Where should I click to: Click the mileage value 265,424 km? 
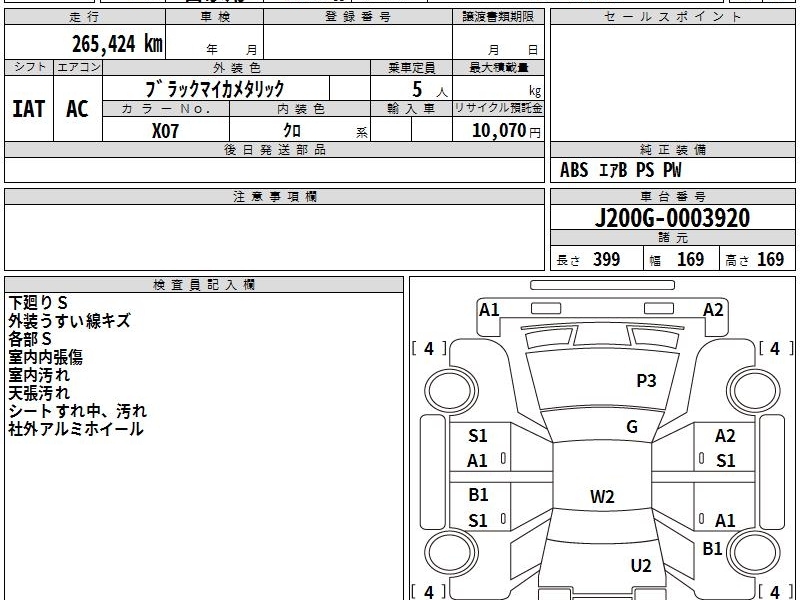click(x=117, y=44)
